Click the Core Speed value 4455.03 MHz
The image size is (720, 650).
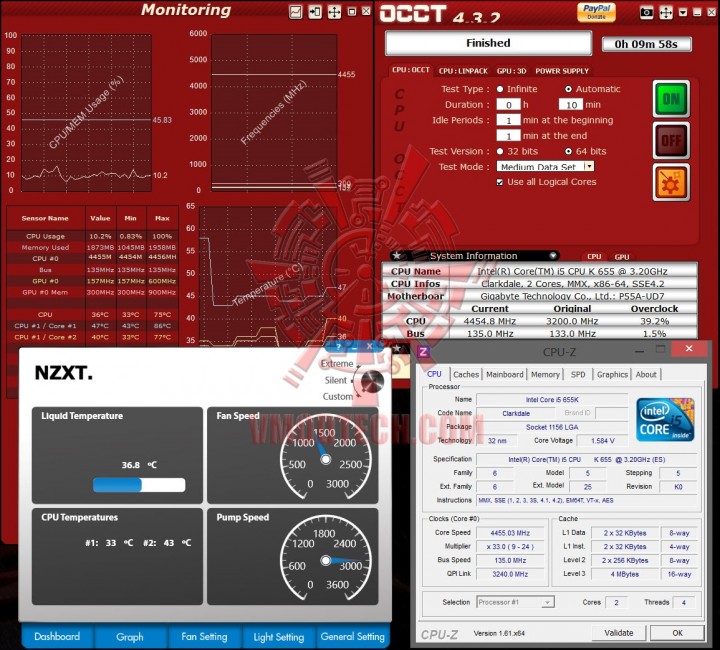click(510, 533)
